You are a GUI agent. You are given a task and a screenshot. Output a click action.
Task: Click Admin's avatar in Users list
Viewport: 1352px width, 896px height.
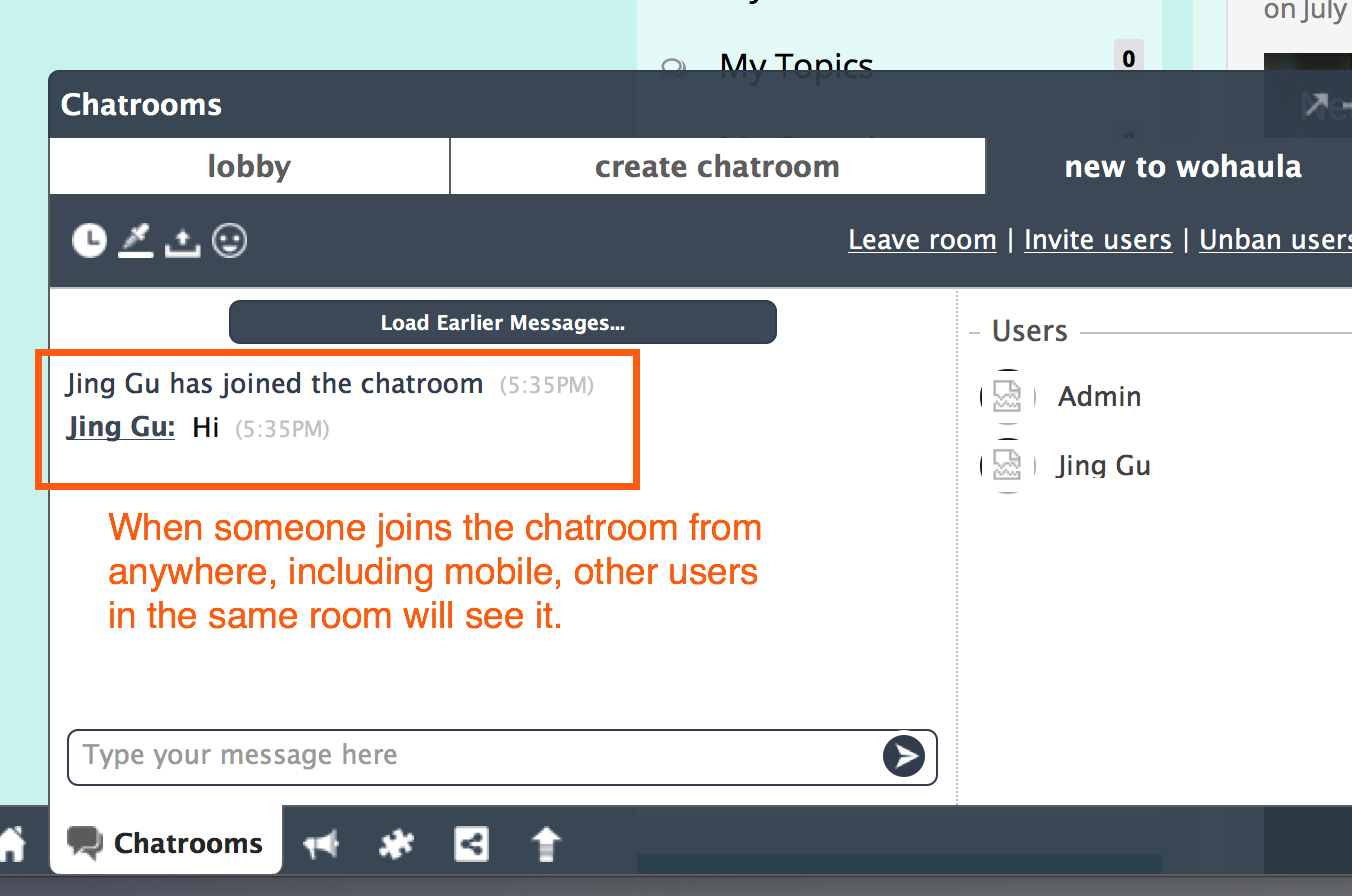(x=1007, y=398)
